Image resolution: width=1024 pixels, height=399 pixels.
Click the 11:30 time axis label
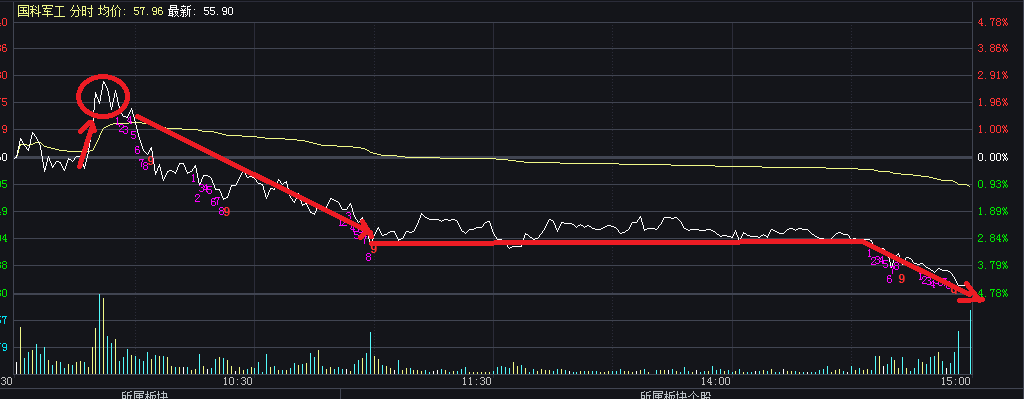pos(476,381)
